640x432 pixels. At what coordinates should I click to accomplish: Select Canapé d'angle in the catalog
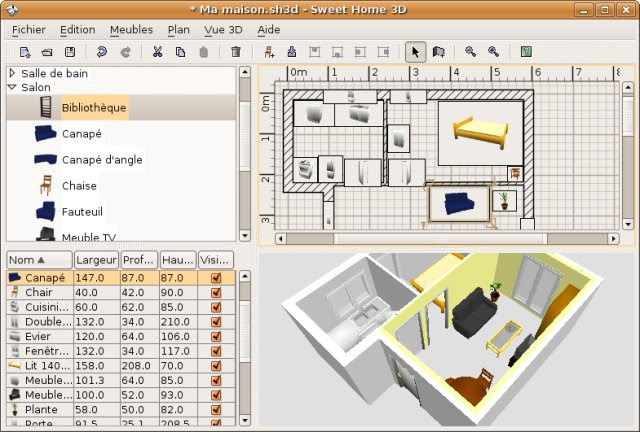click(x=102, y=160)
